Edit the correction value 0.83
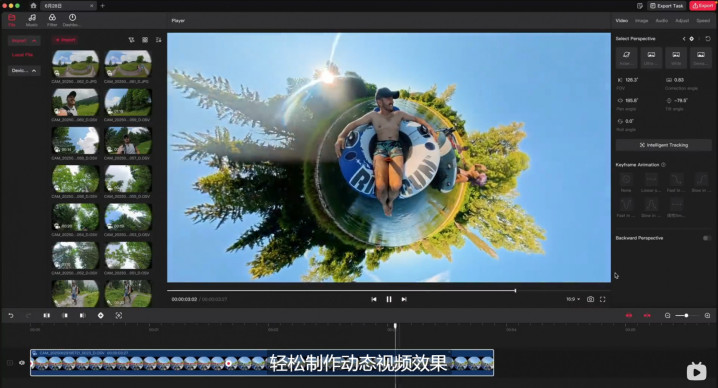 pyautogui.click(x=679, y=80)
